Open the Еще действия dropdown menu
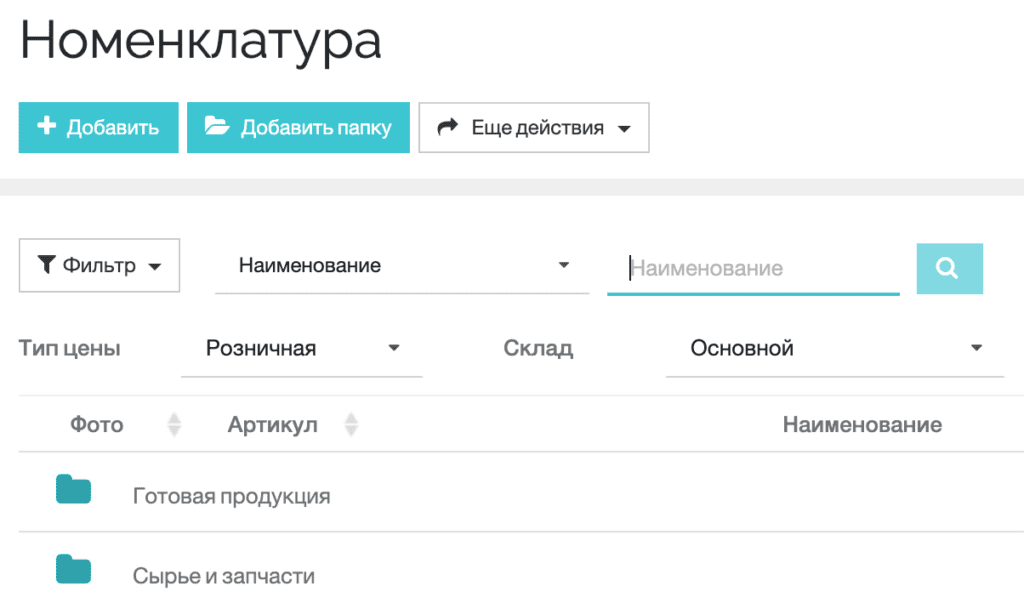Image resolution: width=1024 pixels, height=609 pixels. [533, 127]
